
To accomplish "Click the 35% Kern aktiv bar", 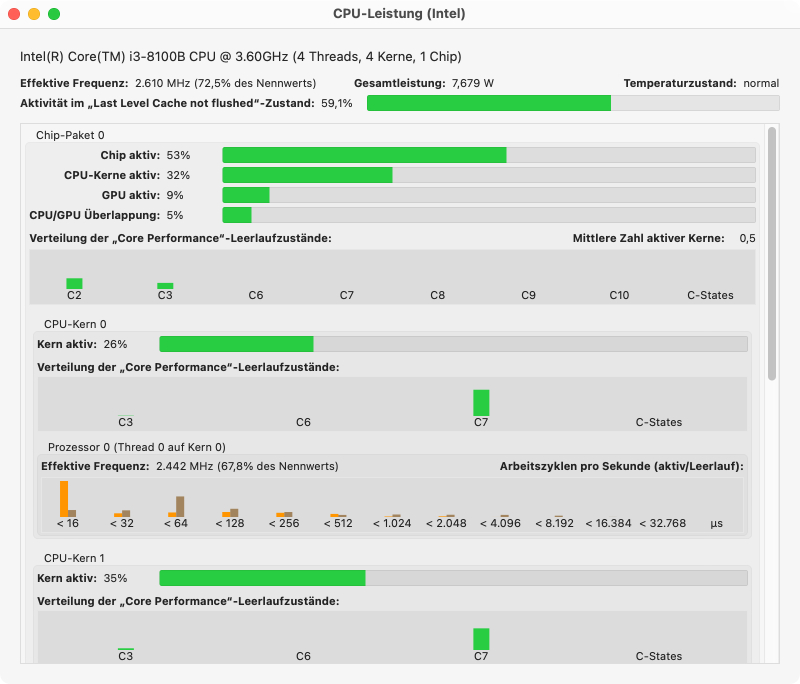I will coord(454,578).
